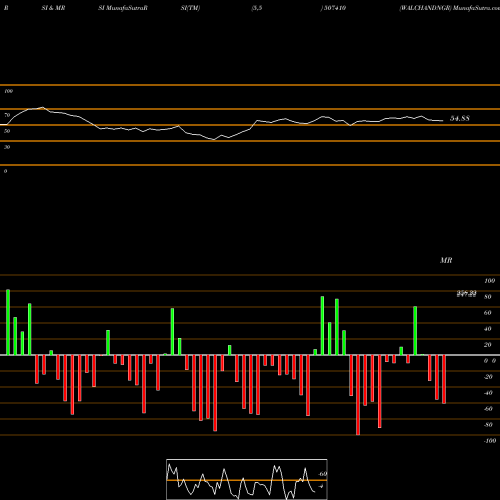Screen dimensions: 500x500
Task: Click the peak of the RSI line near 70
Action: [x=42, y=107]
